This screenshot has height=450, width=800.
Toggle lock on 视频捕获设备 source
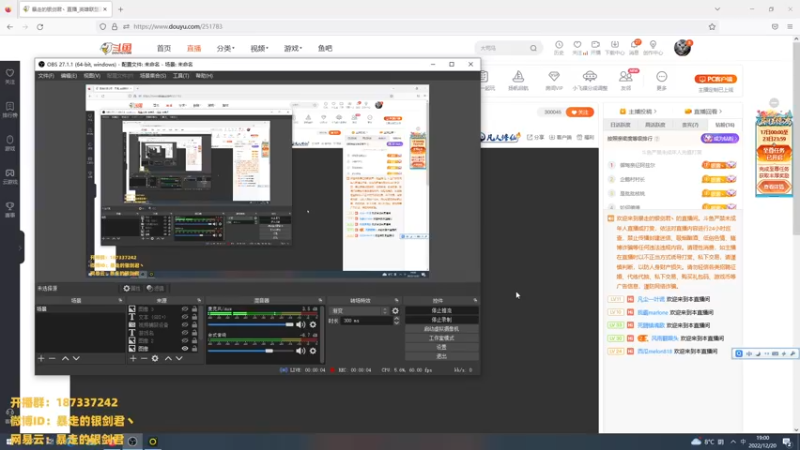coord(194,324)
